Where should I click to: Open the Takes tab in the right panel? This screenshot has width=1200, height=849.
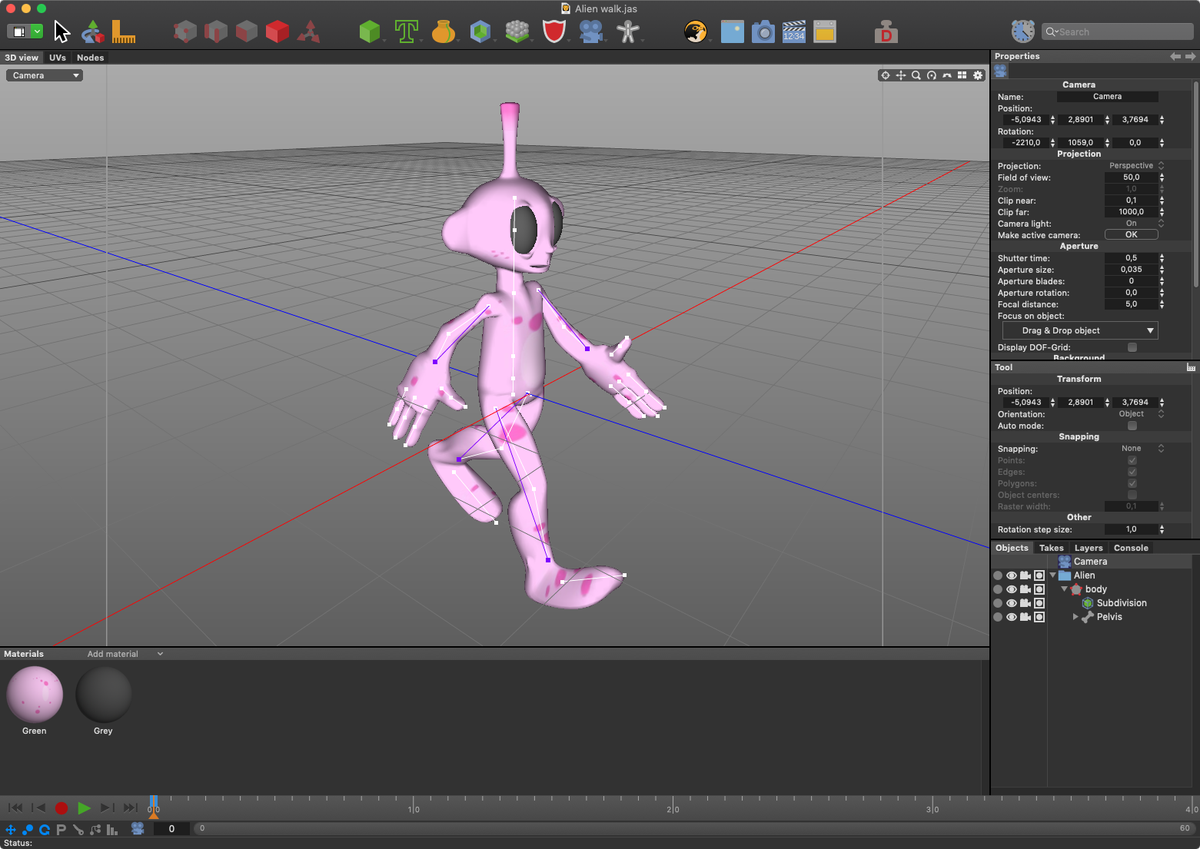(1051, 548)
